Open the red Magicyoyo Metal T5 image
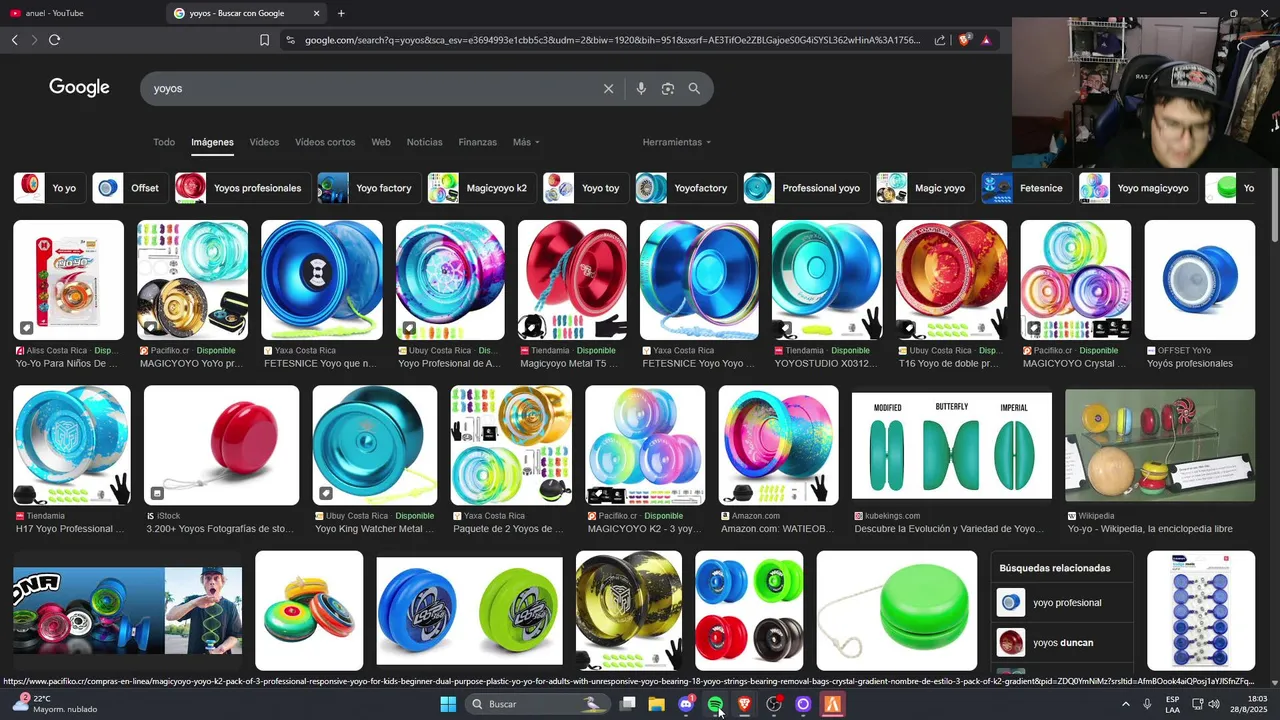This screenshot has width=1280, height=720. point(572,280)
